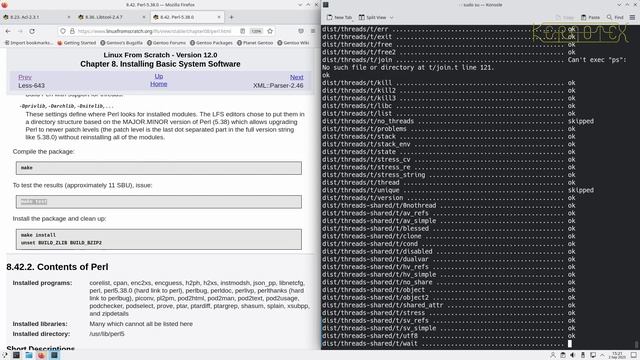
Task: Reset the 120% zoom level badge
Action: [256, 31]
